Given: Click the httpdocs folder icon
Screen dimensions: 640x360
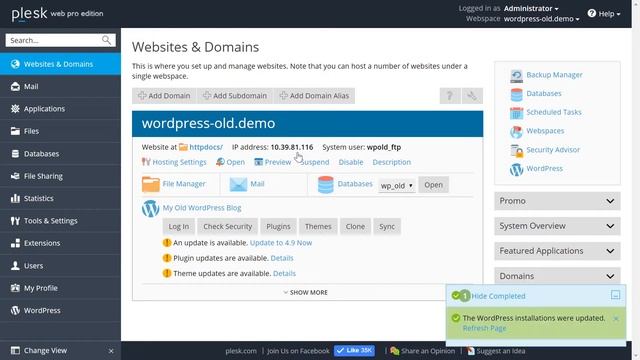Looking at the screenshot, I should click(183, 147).
